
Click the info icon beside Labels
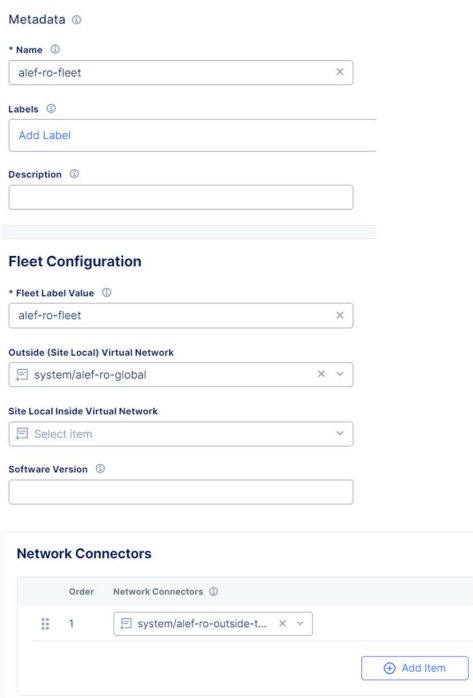point(51,109)
